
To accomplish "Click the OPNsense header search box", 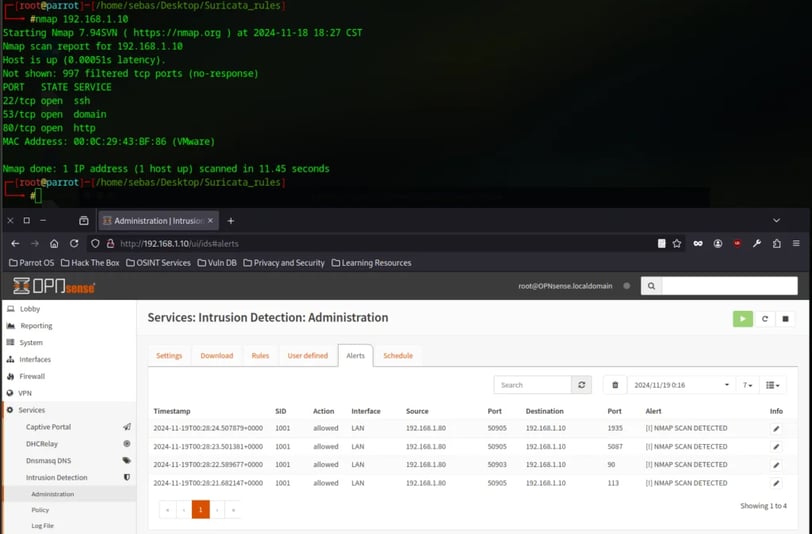I will (x=729, y=285).
